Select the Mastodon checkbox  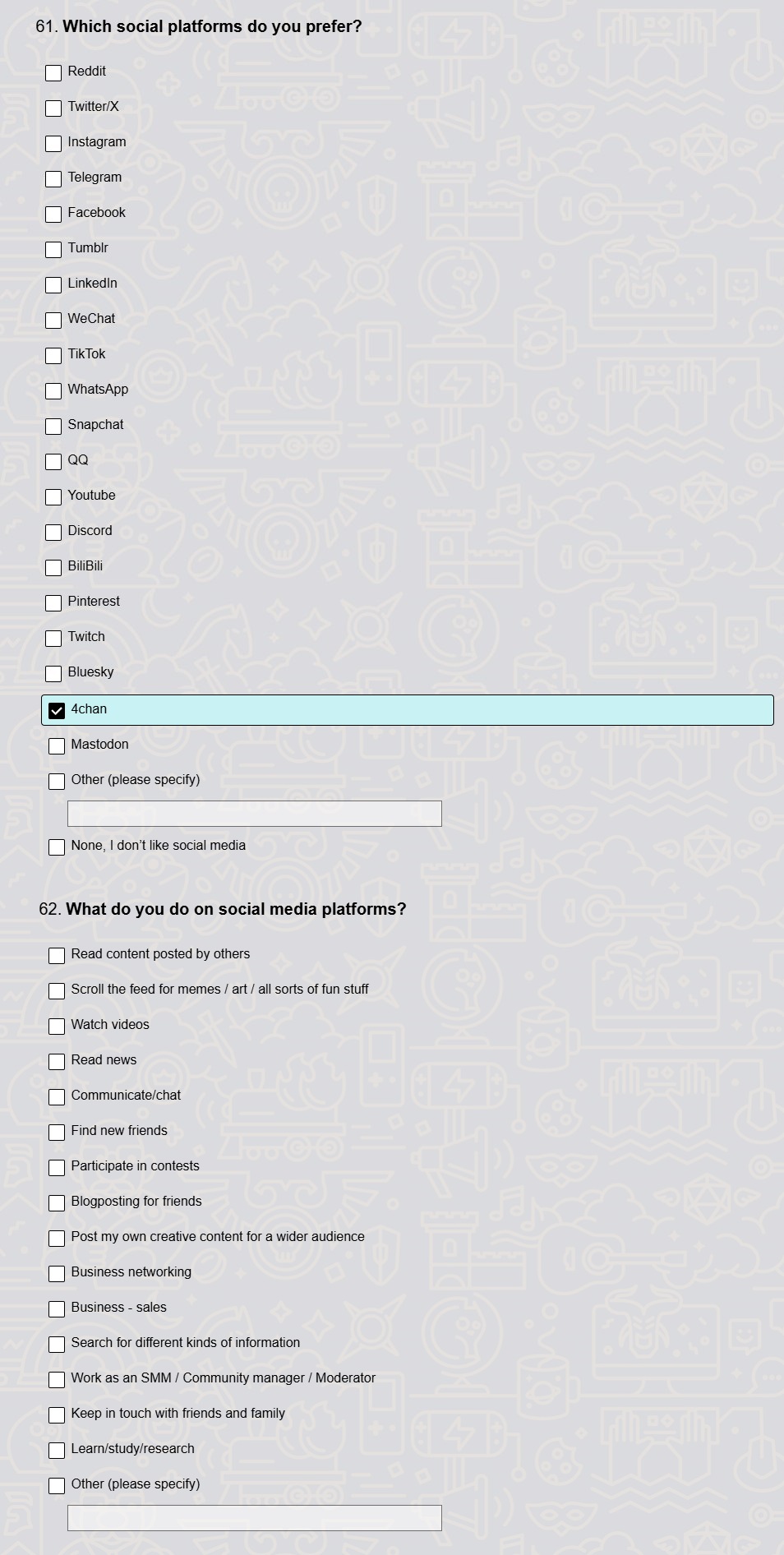click(x=57, y=746)
